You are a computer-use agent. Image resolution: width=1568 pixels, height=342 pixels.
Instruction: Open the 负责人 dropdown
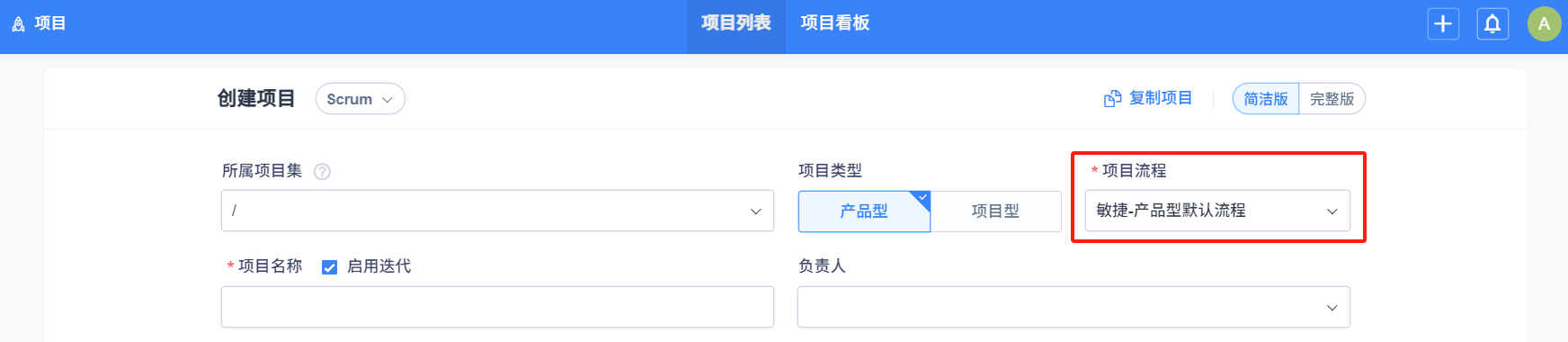[x=1074, y=307]
